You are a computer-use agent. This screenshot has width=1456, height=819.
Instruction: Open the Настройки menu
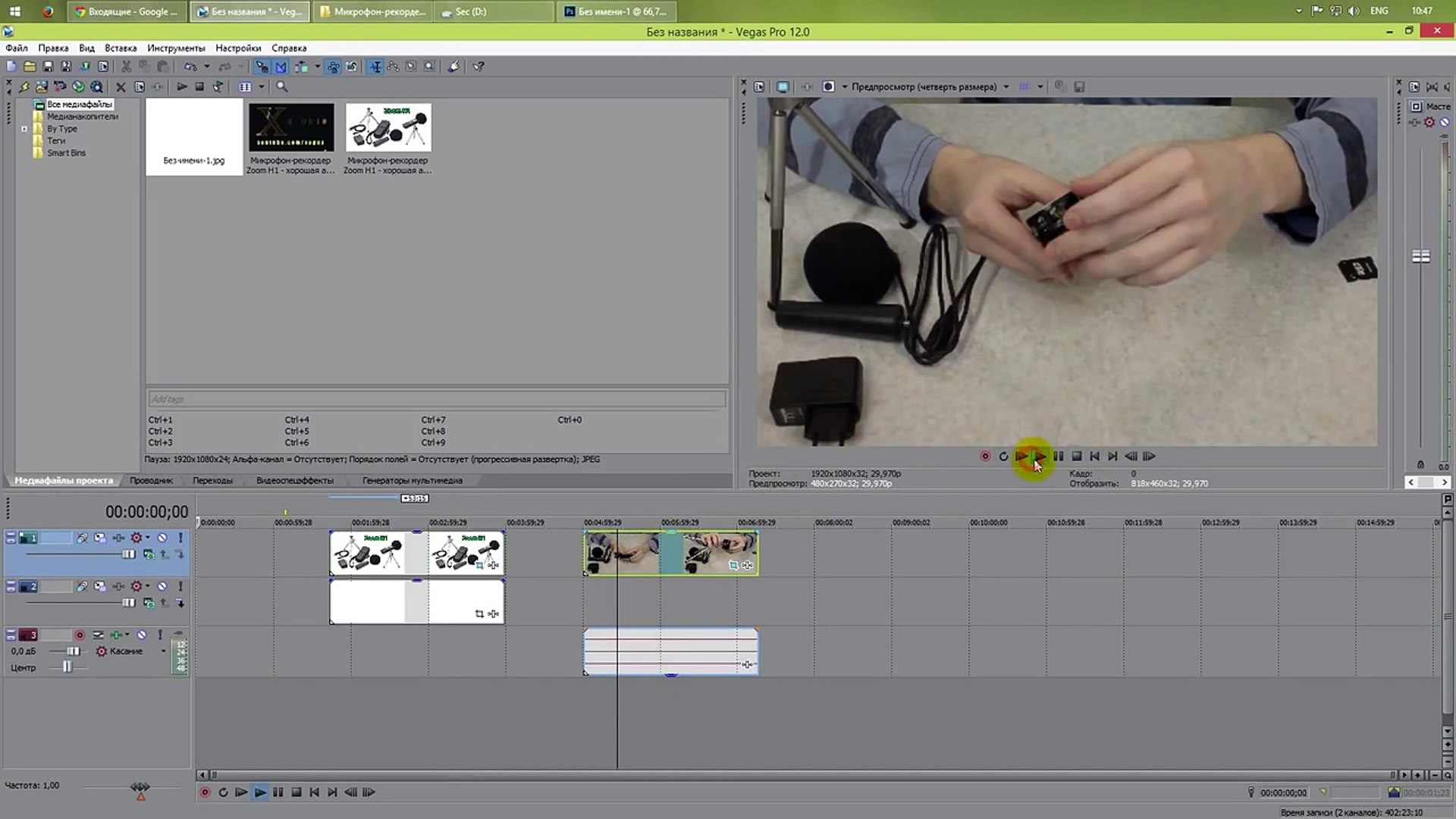coord(238,48)
